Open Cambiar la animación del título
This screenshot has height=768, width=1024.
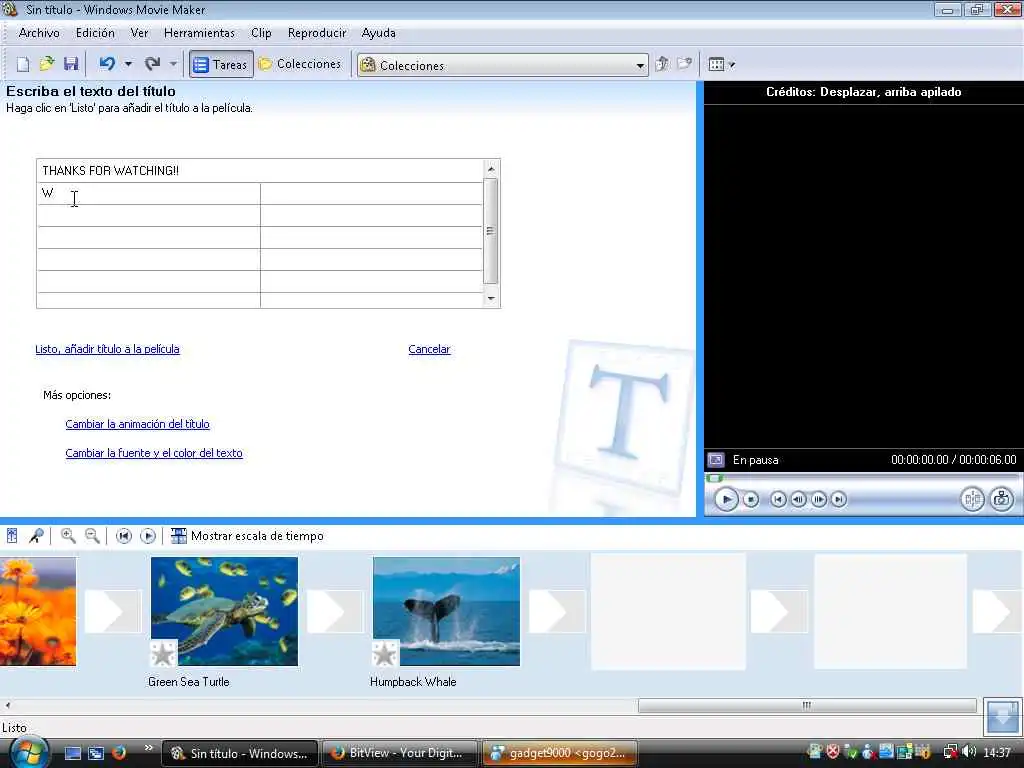[x=137, y=424]
